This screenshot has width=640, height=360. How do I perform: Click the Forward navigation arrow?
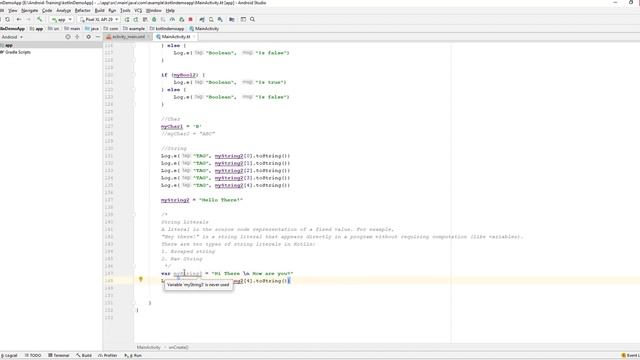coord(28,19)
